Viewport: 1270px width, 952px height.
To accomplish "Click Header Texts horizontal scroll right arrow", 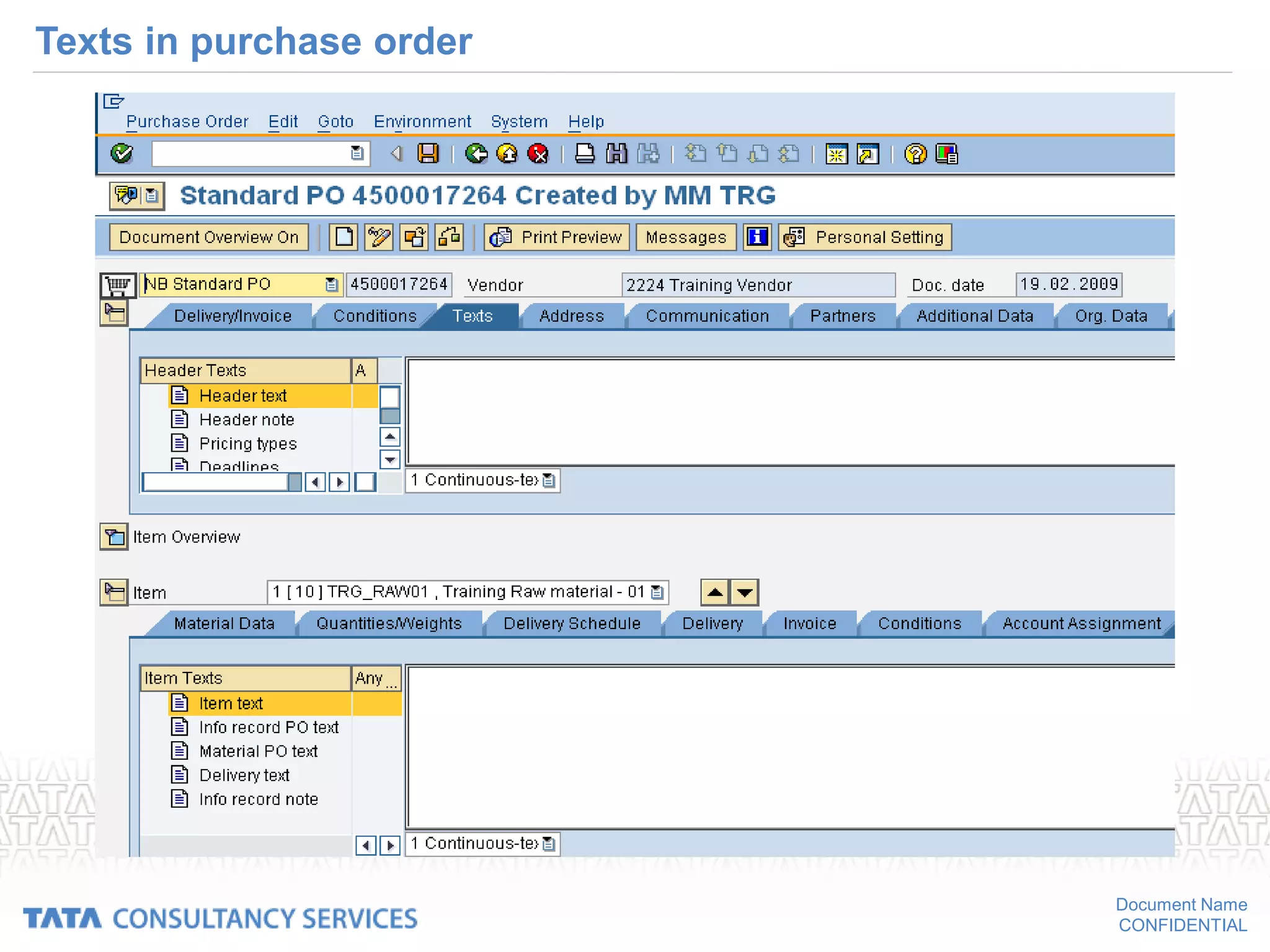I will point(339,482).
